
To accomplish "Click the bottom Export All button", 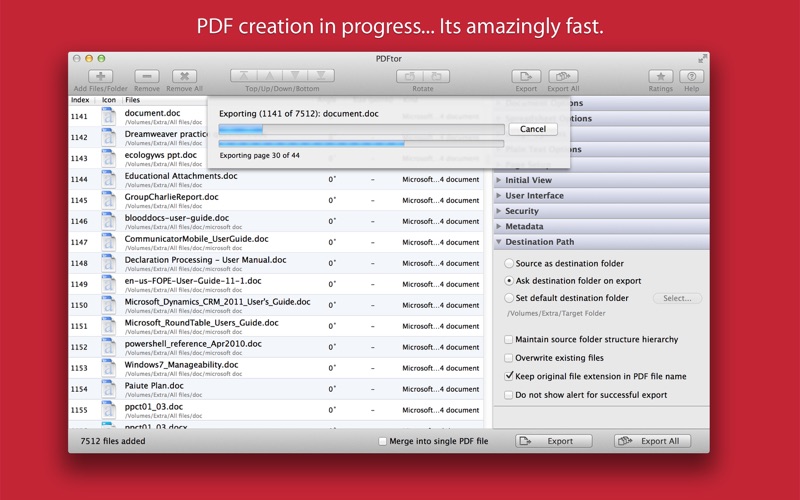I will click(653, 441).
